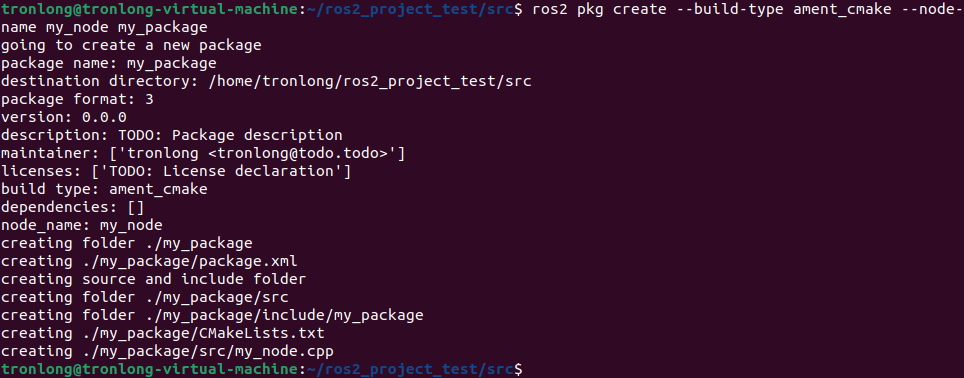964x378 pixels.
Task: Click the ros2 pkg create command text
Action: pyautogui.click(x=748, y=10)
